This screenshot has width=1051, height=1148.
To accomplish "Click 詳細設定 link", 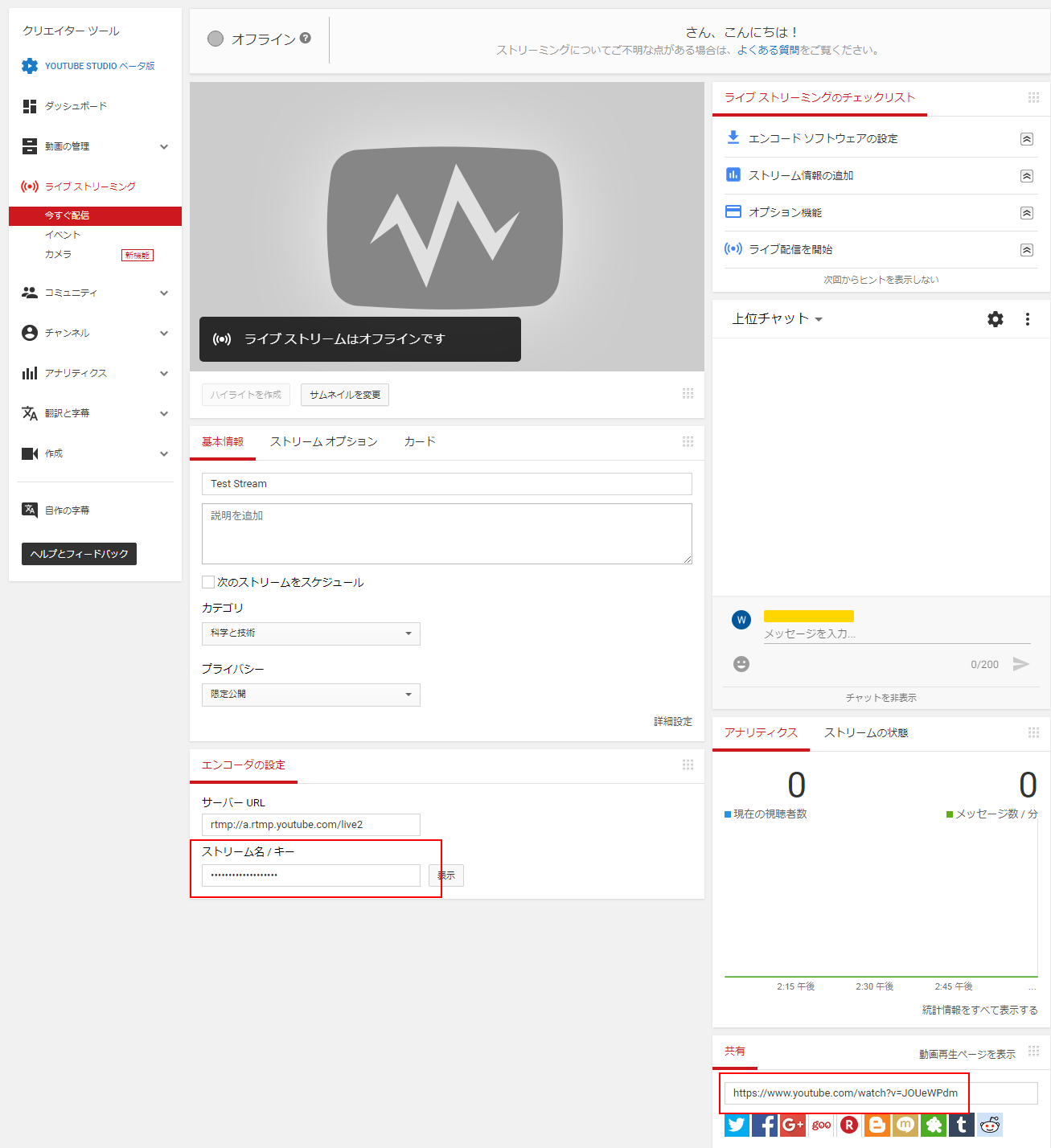I will pos(673,722).
